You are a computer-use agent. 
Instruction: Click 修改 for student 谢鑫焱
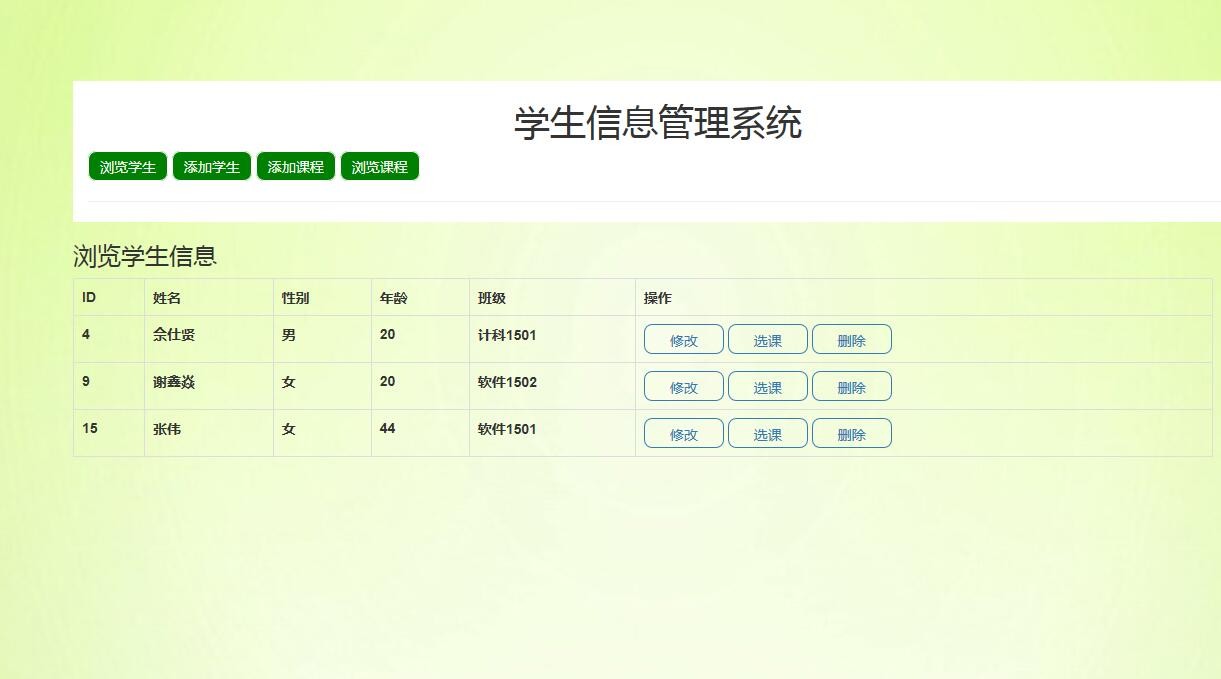point(684,387)
